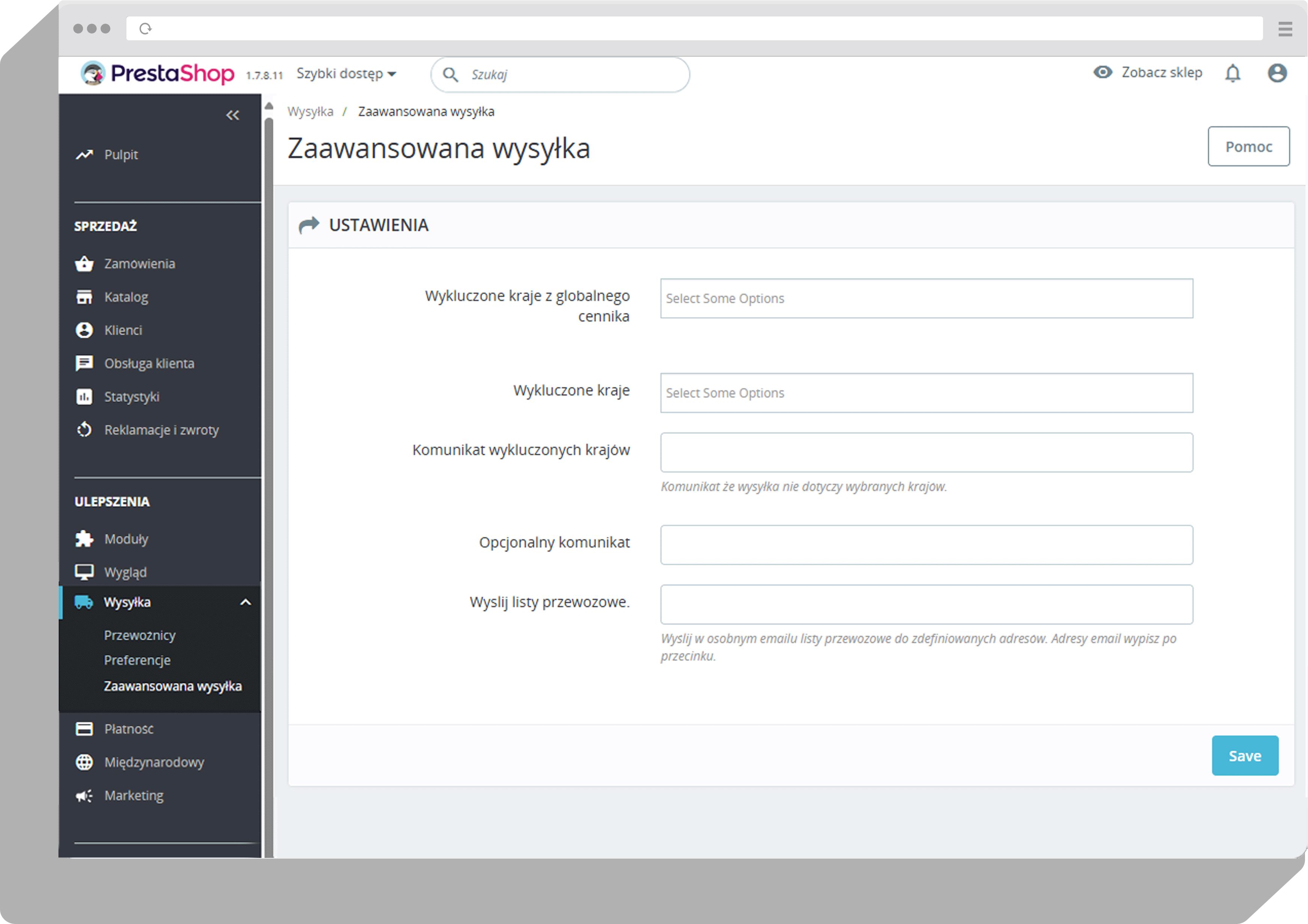
Task: Select Preferencje in the sidebar
Action: pos(137,660)
